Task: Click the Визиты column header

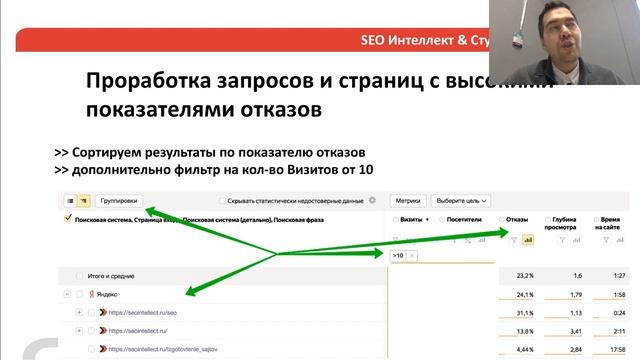Action: point(411,220)
